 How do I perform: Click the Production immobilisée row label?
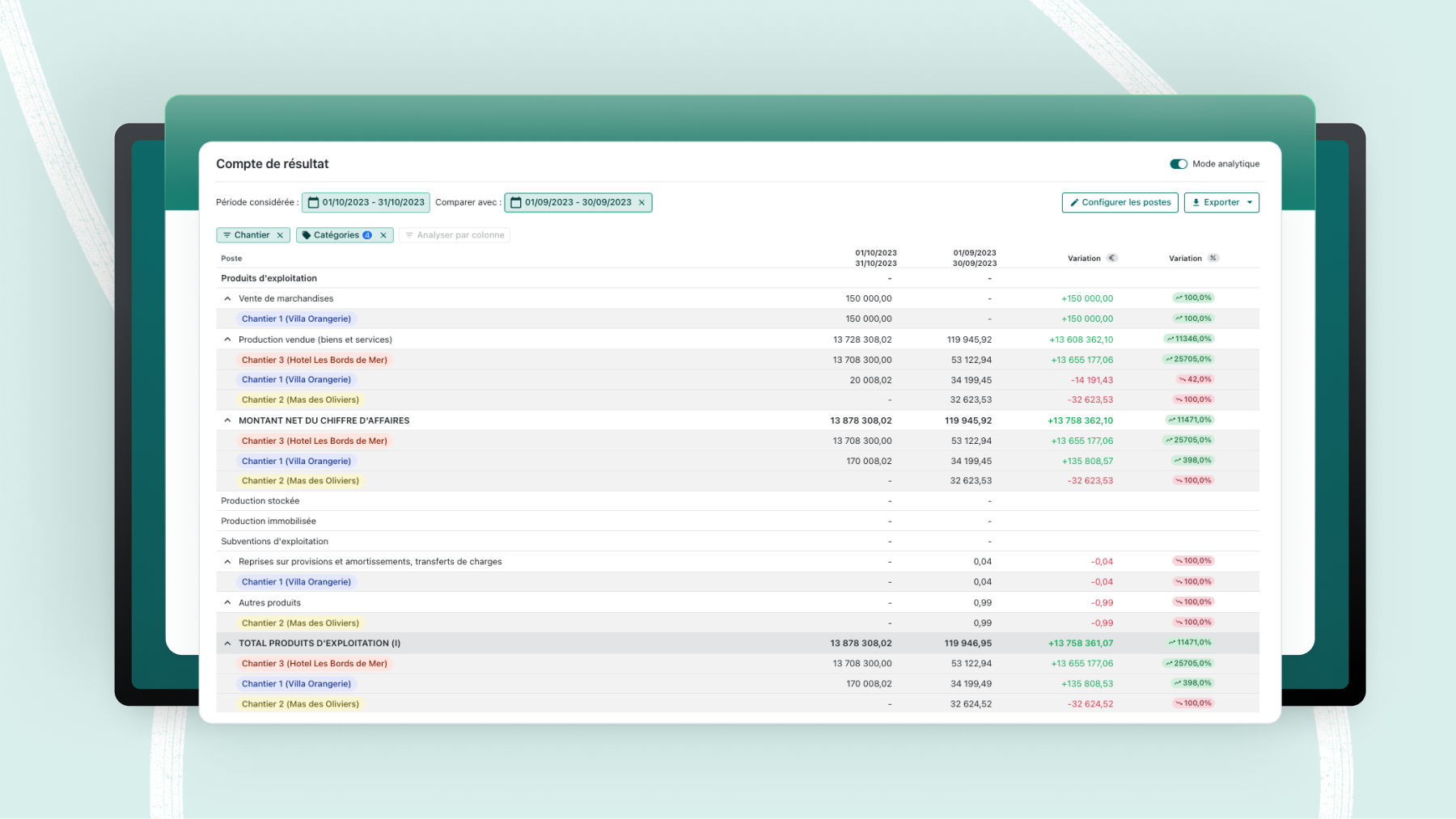[x=269, y=521]
